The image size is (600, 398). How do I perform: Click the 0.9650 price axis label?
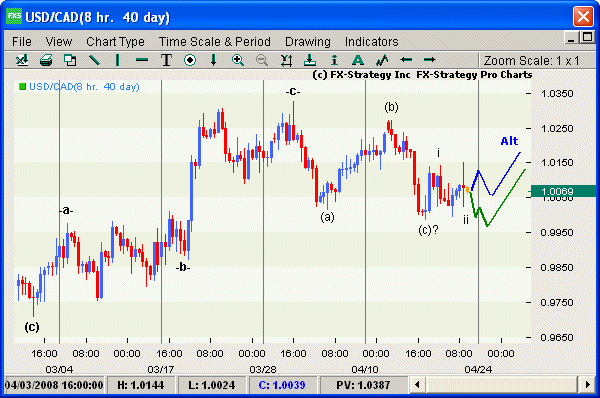coord(557,338)
